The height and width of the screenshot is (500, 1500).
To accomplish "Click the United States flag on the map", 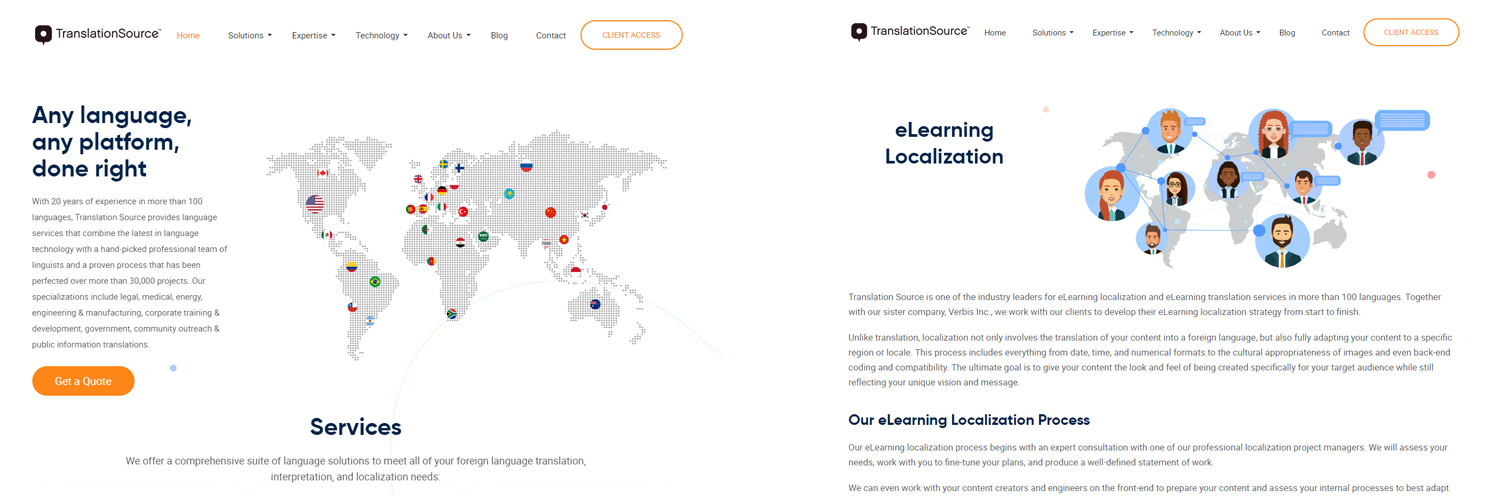I will 315,204.
